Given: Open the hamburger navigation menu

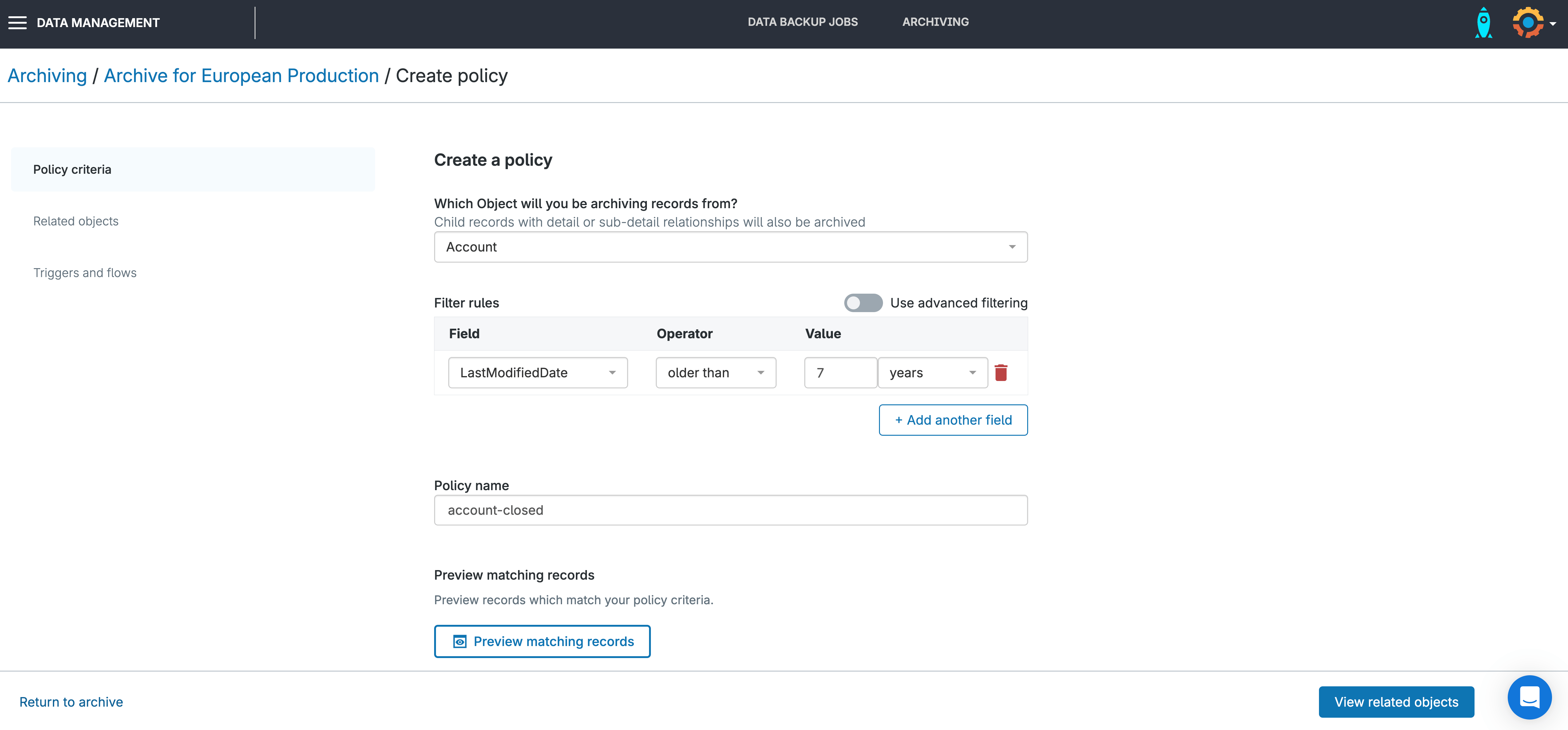Looking at the screenshot, I should coord(17,23).
